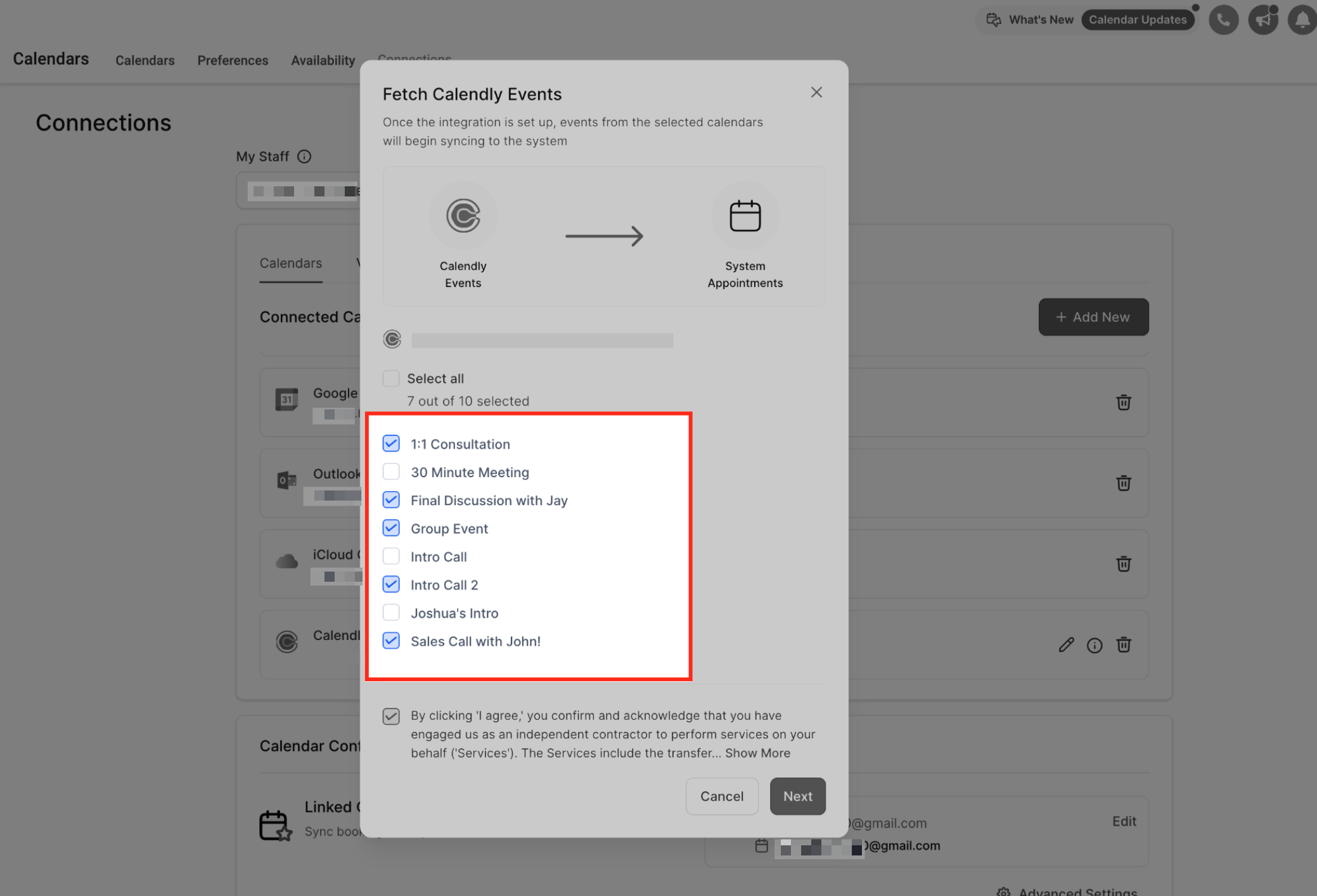Viewport: 1317px width, 896px height.
Task: Check the Select all checkbox
Action: click(x=391, y=378)
